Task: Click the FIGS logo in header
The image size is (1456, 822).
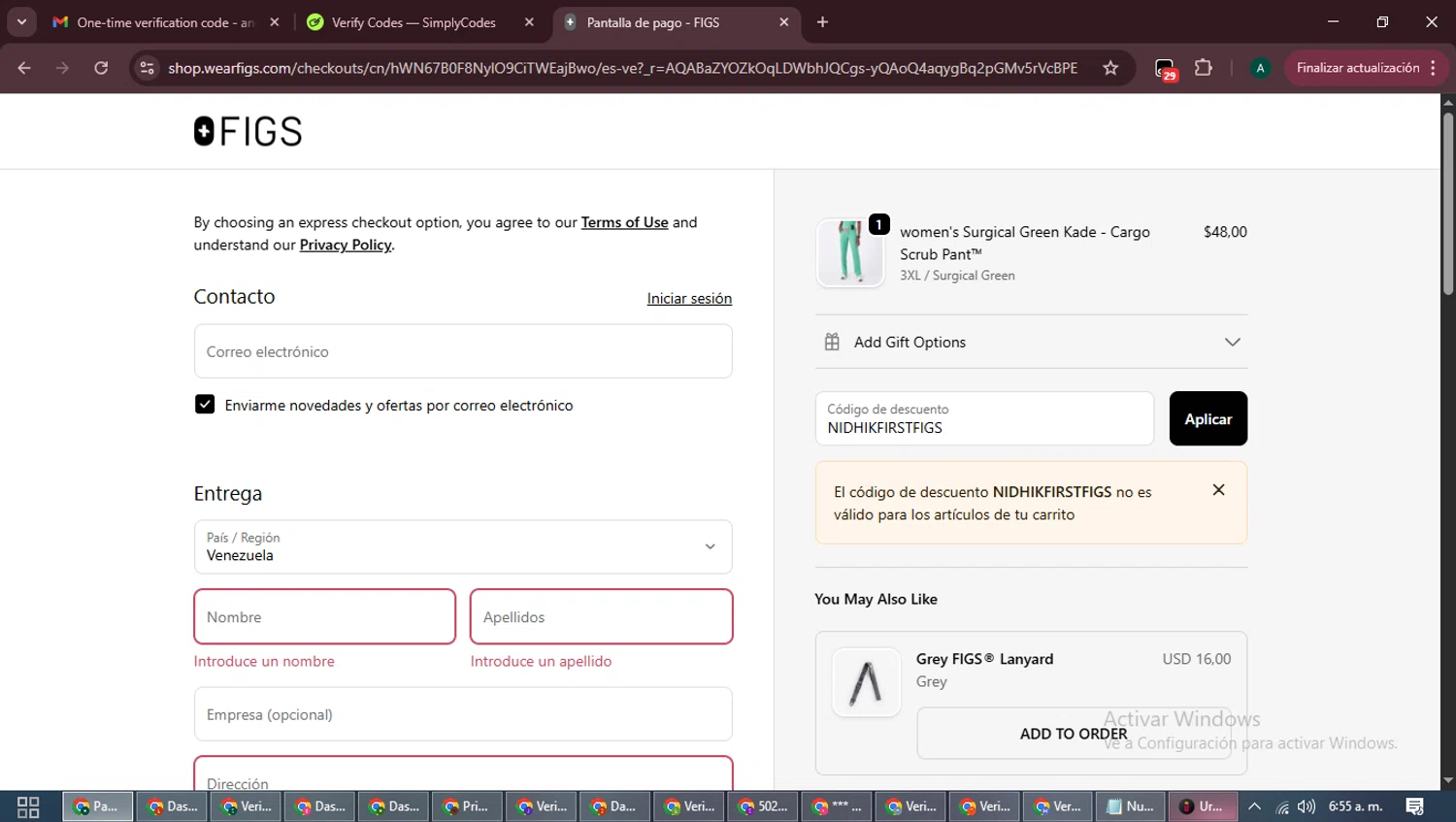Action: click(x=248, y=131)
